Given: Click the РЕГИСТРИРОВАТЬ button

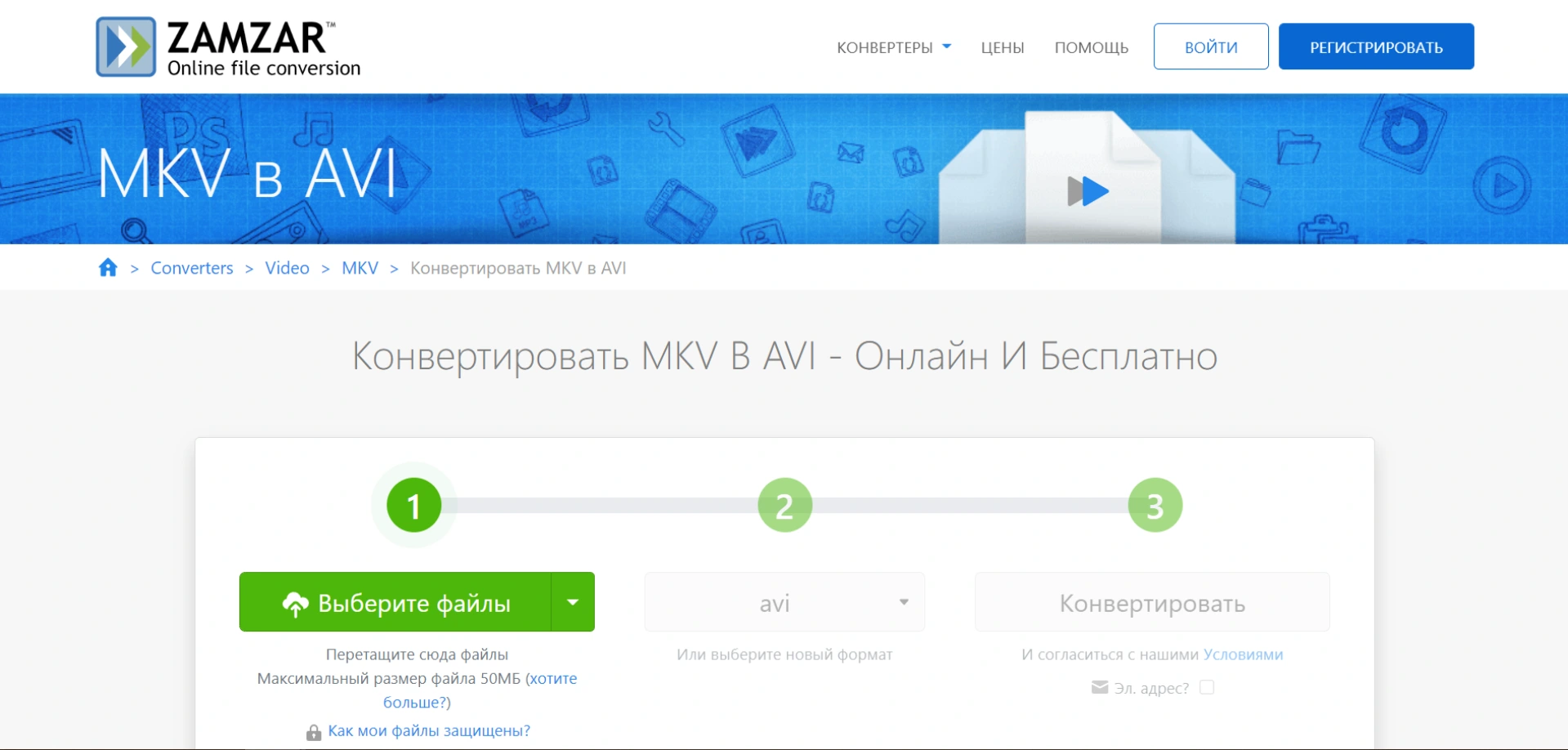Looking at the screenshot, I should click(x=1376, y=47).
